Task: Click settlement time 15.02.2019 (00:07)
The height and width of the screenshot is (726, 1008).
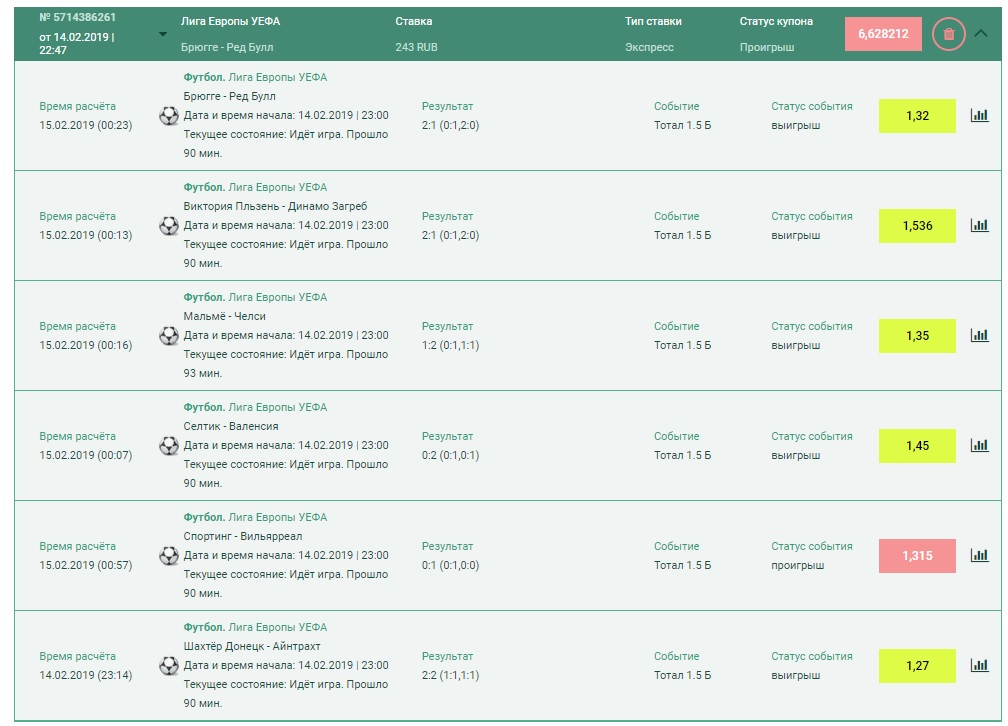Action: (x=86, y=455)
